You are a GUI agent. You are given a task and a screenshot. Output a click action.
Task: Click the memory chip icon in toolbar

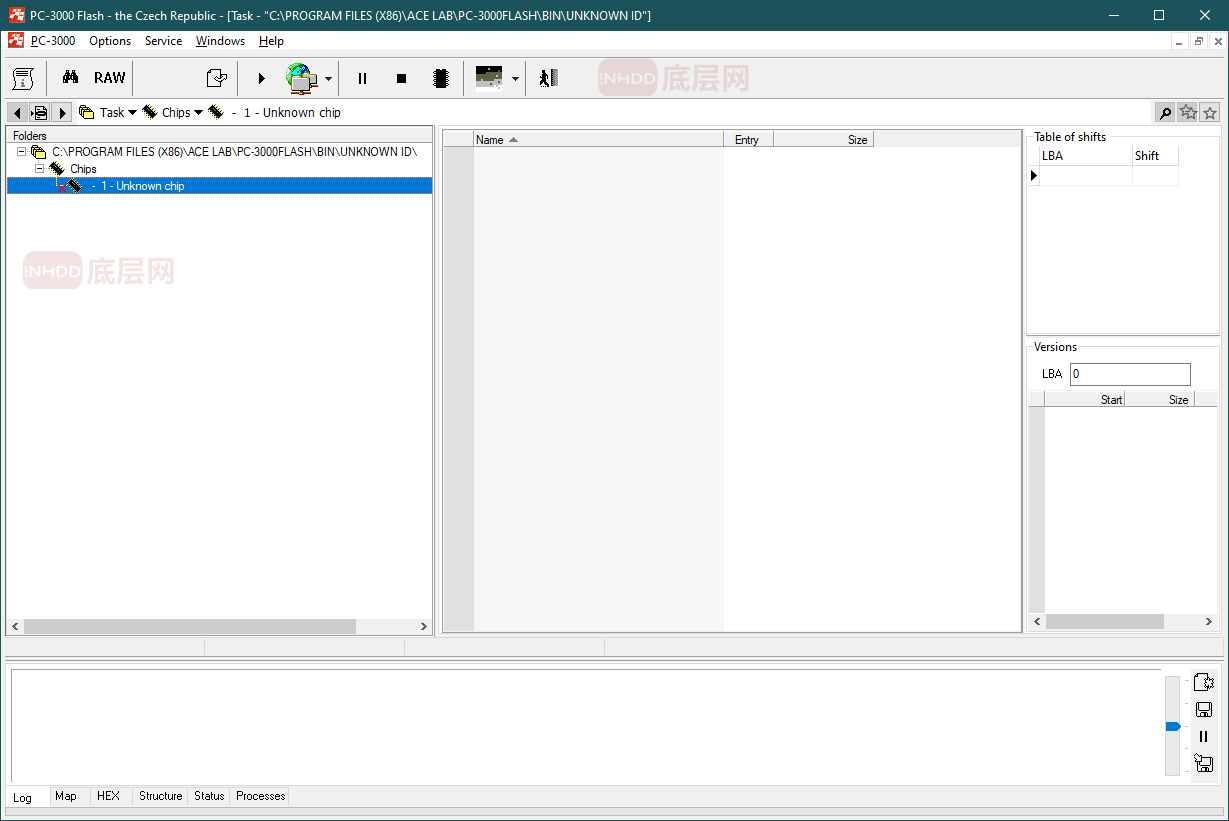point(440,78)
